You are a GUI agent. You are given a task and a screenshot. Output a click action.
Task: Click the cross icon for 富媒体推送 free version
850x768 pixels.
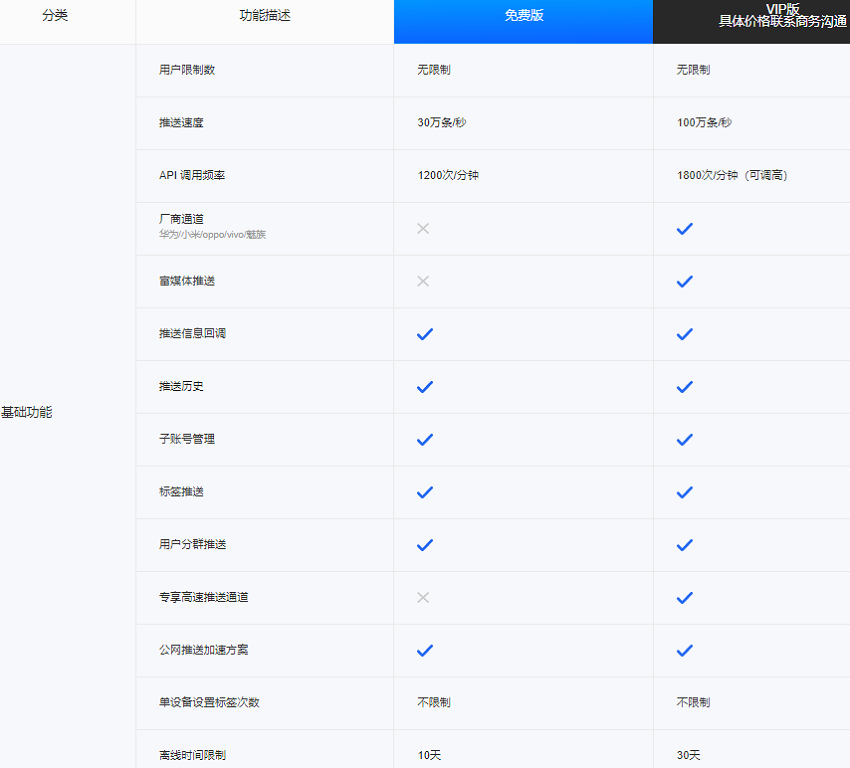tap(423, 281)
